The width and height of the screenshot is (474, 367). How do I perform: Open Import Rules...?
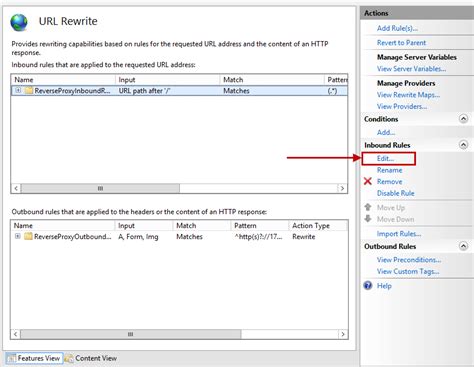click(x=399, y=234)
